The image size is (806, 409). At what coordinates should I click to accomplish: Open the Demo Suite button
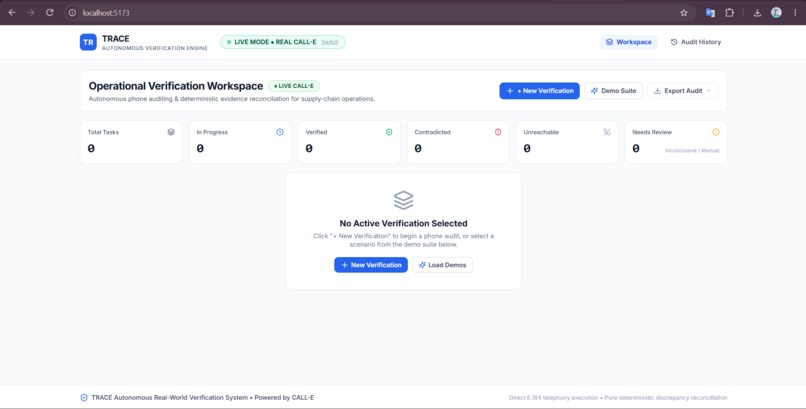point(613,91)
